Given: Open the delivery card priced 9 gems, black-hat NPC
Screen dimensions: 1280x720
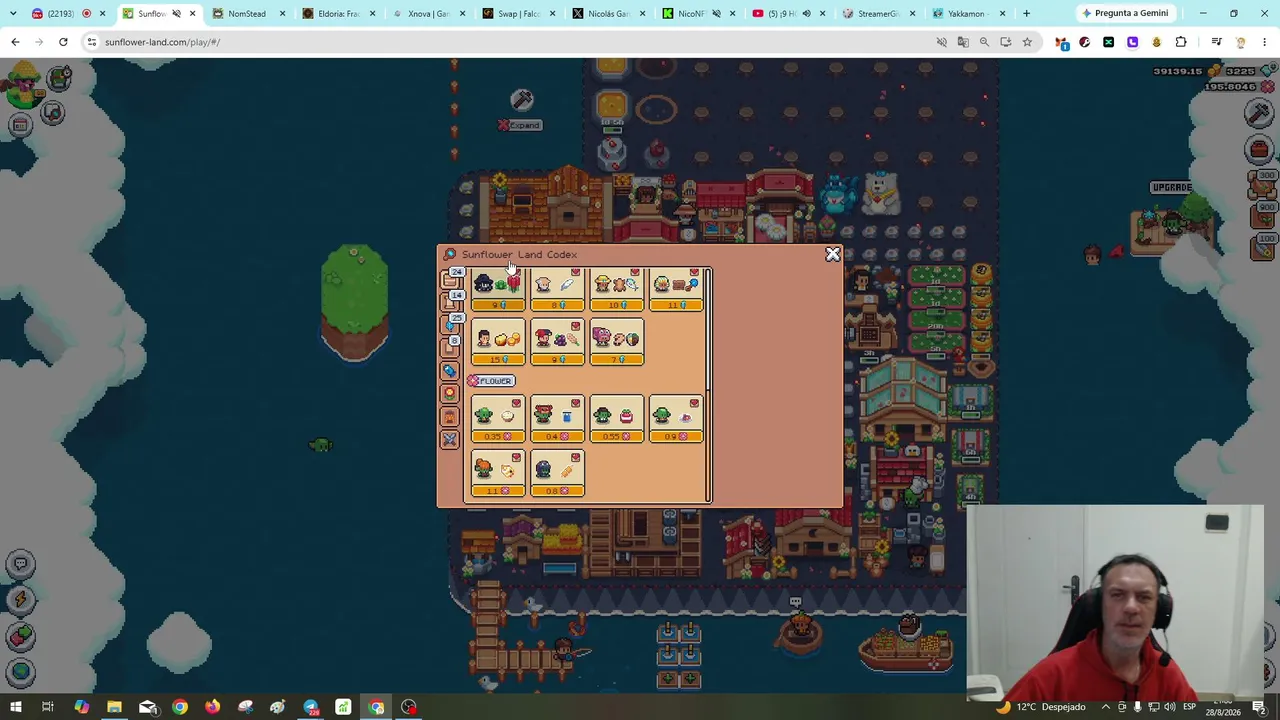Looking at the screenshot, I should [498, 290].
